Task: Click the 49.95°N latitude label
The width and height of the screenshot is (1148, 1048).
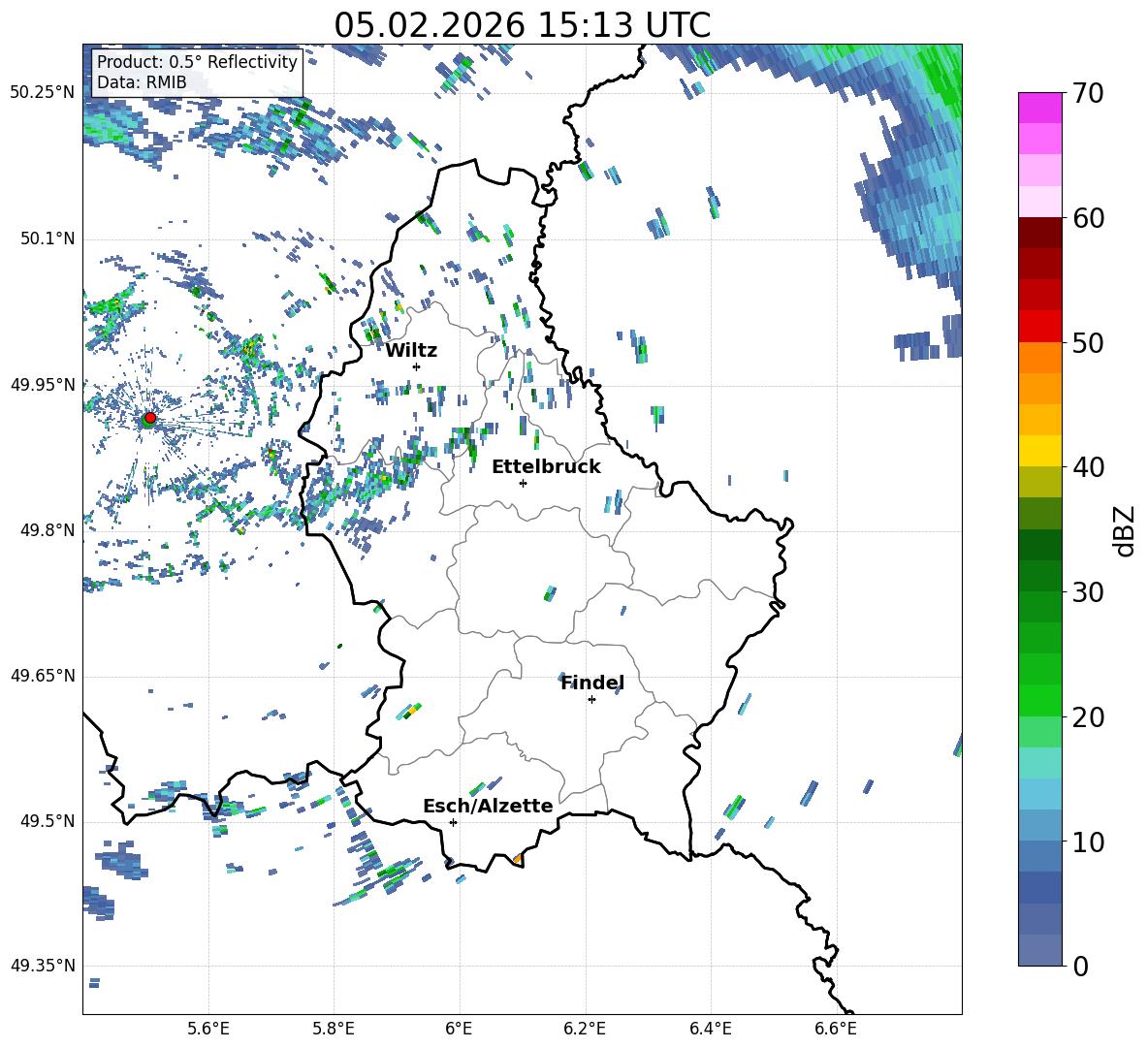Action: 42,384
